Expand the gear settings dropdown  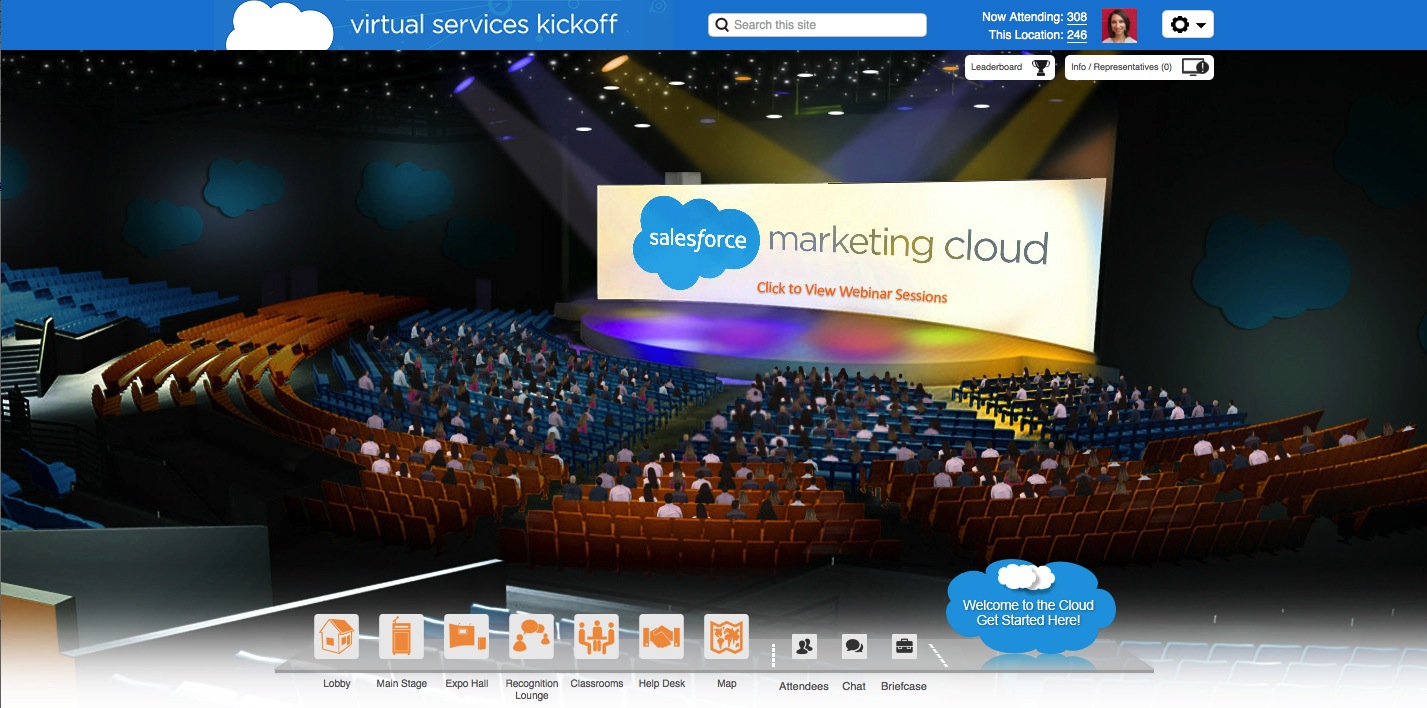pyautogui.click(x=1188, y=25)
